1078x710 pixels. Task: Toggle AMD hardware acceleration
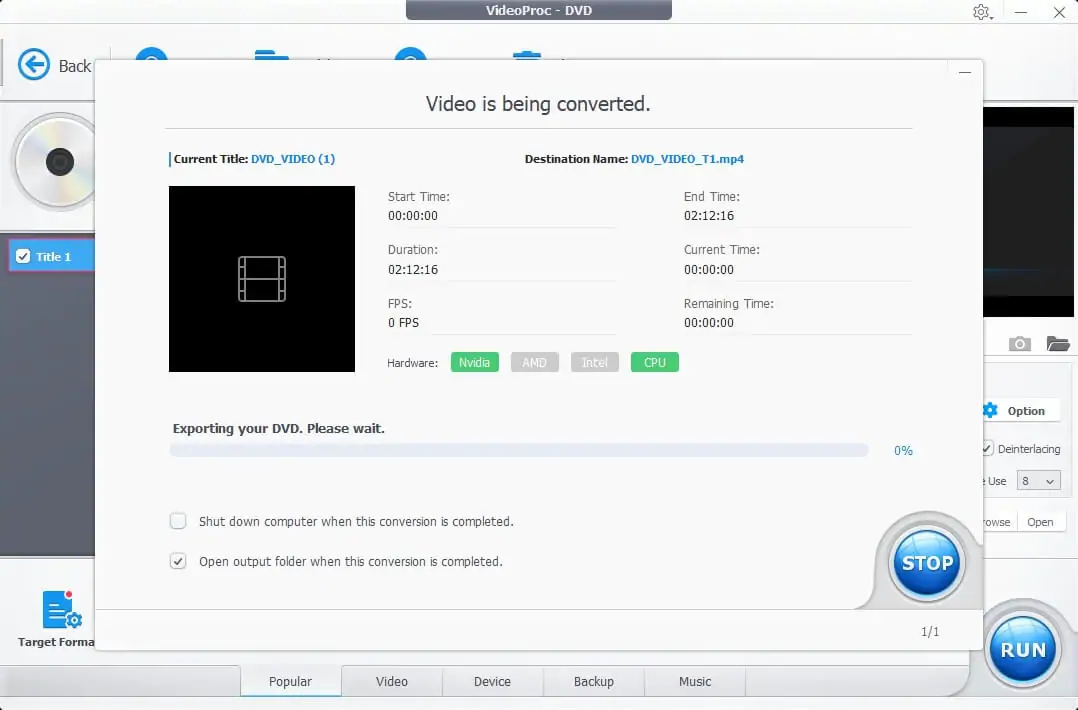click(534, 362)
